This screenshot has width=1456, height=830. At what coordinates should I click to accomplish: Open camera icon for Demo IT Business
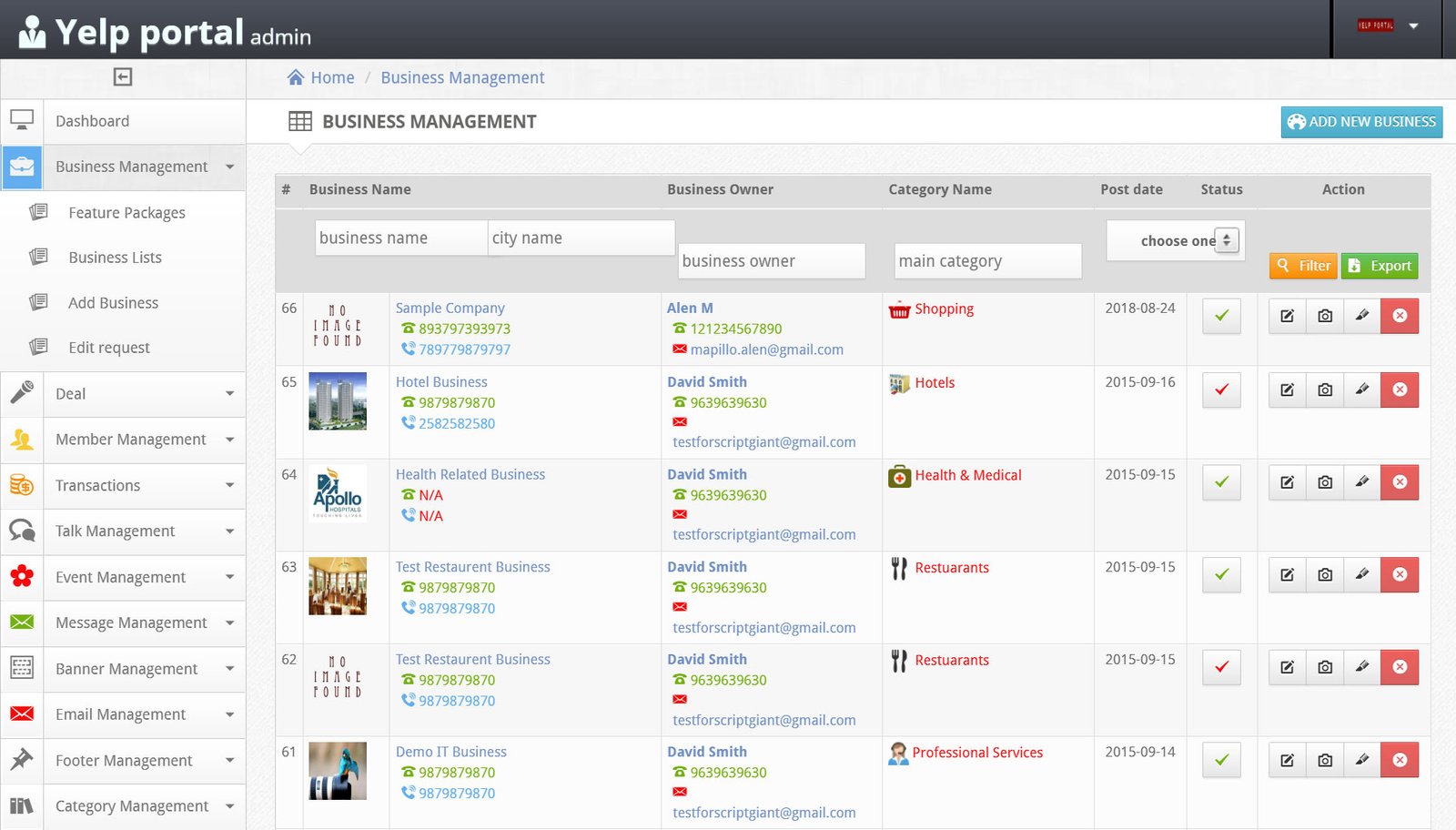[x=1325, y=760]
